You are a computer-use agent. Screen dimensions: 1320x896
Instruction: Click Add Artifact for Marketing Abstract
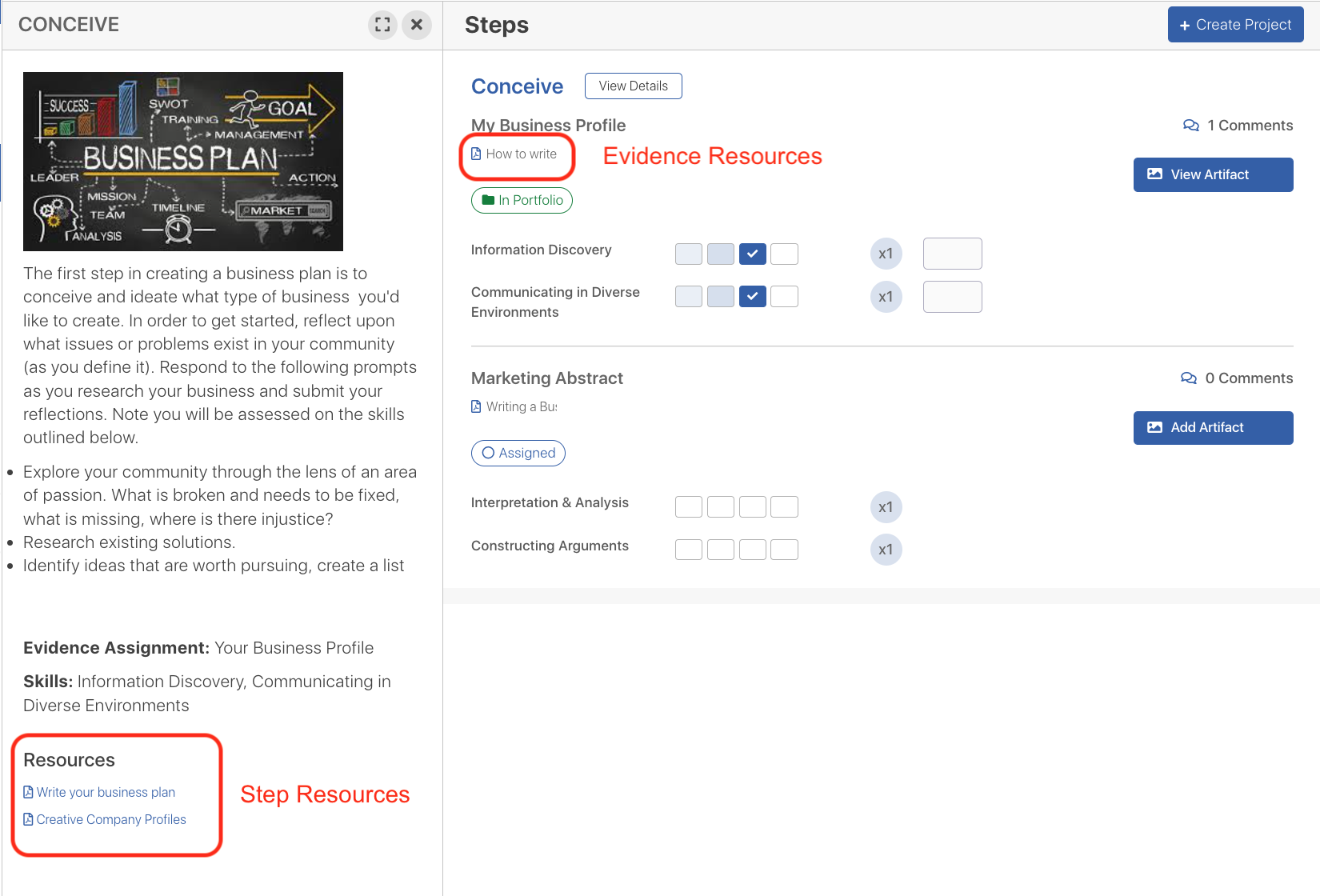(x=1213, y=428)
